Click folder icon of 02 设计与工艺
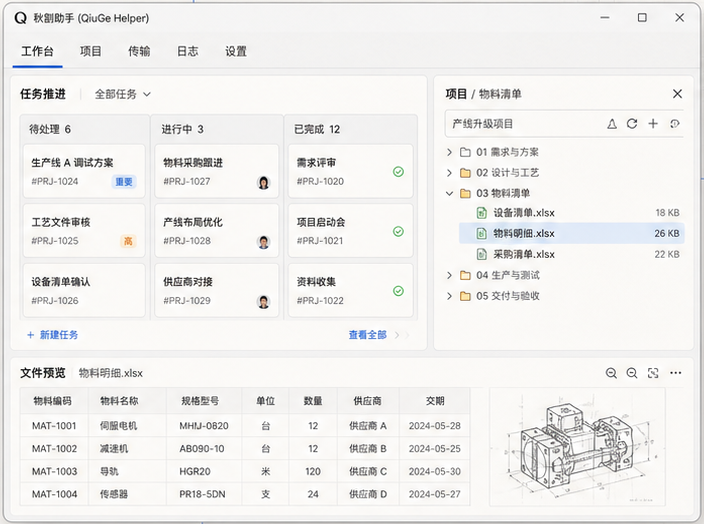 click(x=465, y=173)
